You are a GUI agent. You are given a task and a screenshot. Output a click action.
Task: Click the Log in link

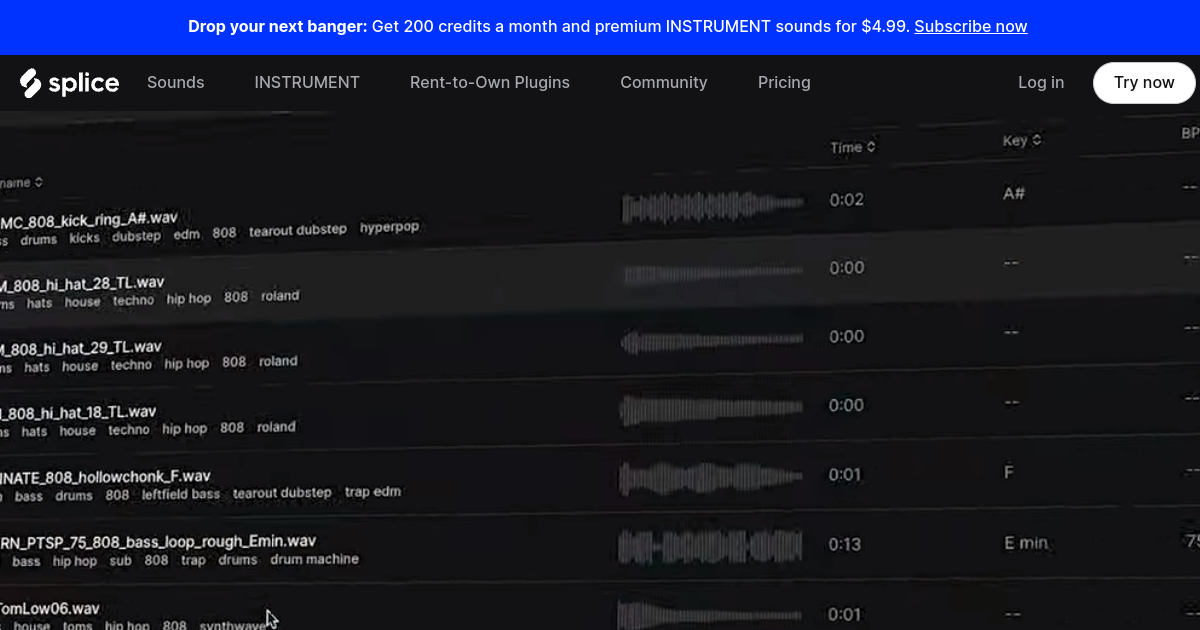tap(1041, 83)
